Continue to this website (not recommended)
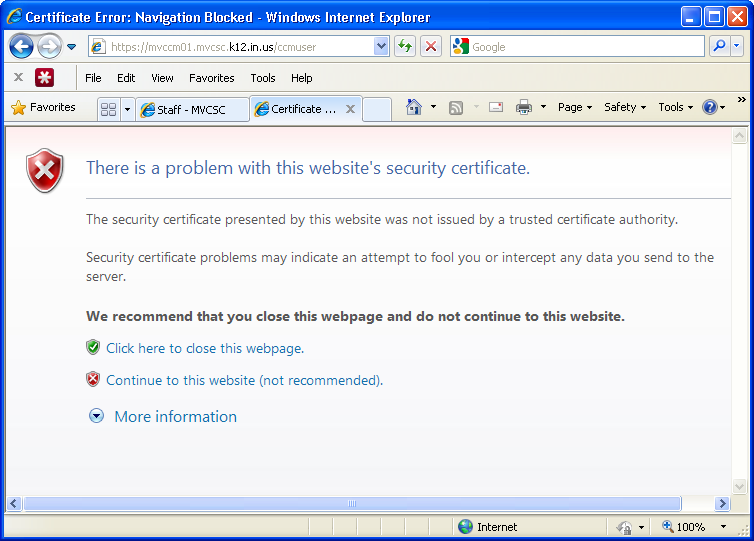The image size is (754, 541). coord(244,380)
